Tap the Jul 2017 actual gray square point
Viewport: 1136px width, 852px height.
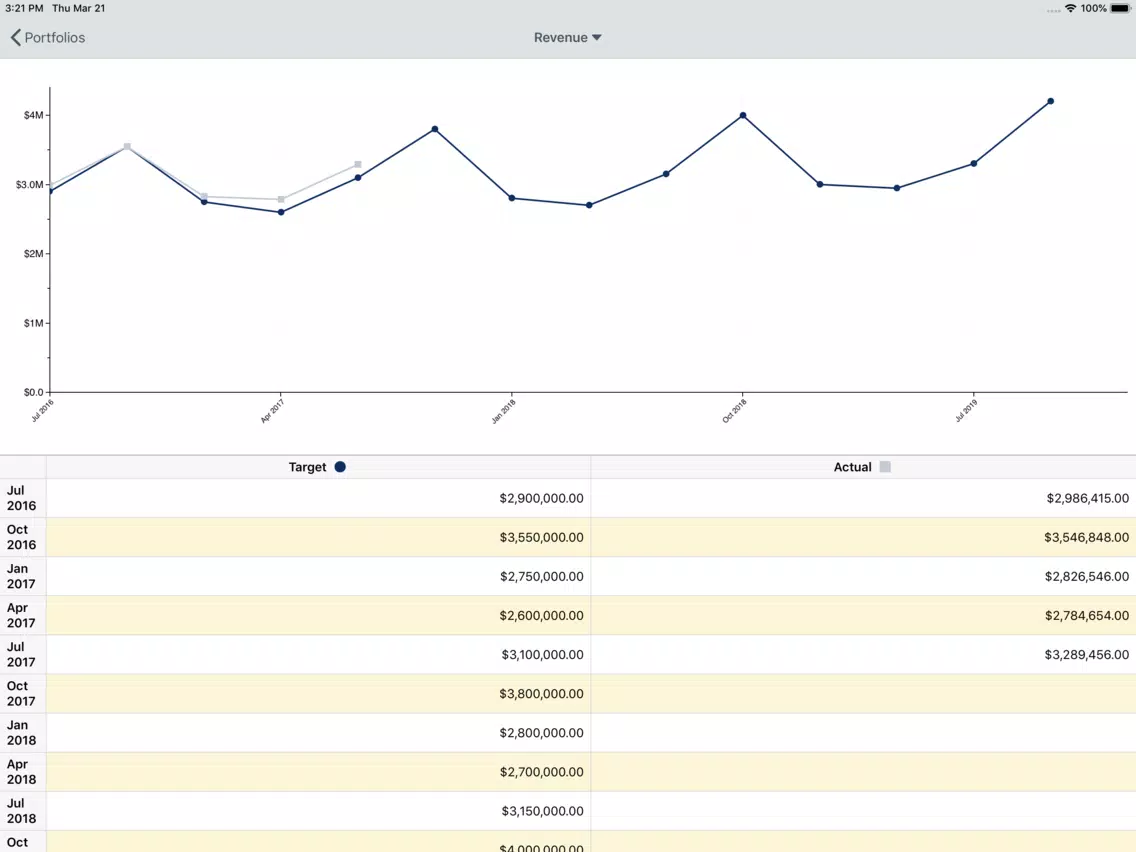pyautogui.click(x=358, y=164)
